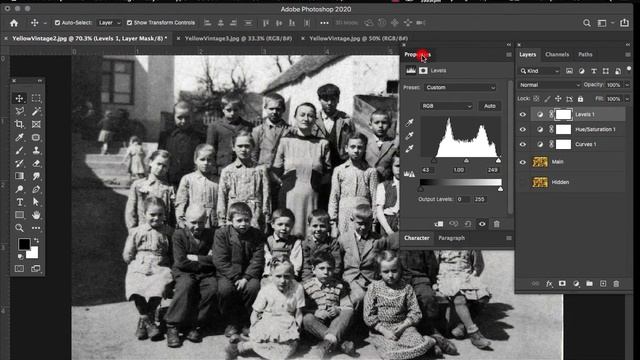Select the Move tool in the toolbox
The image size is (640, 360).
click(x=19, y=98)
